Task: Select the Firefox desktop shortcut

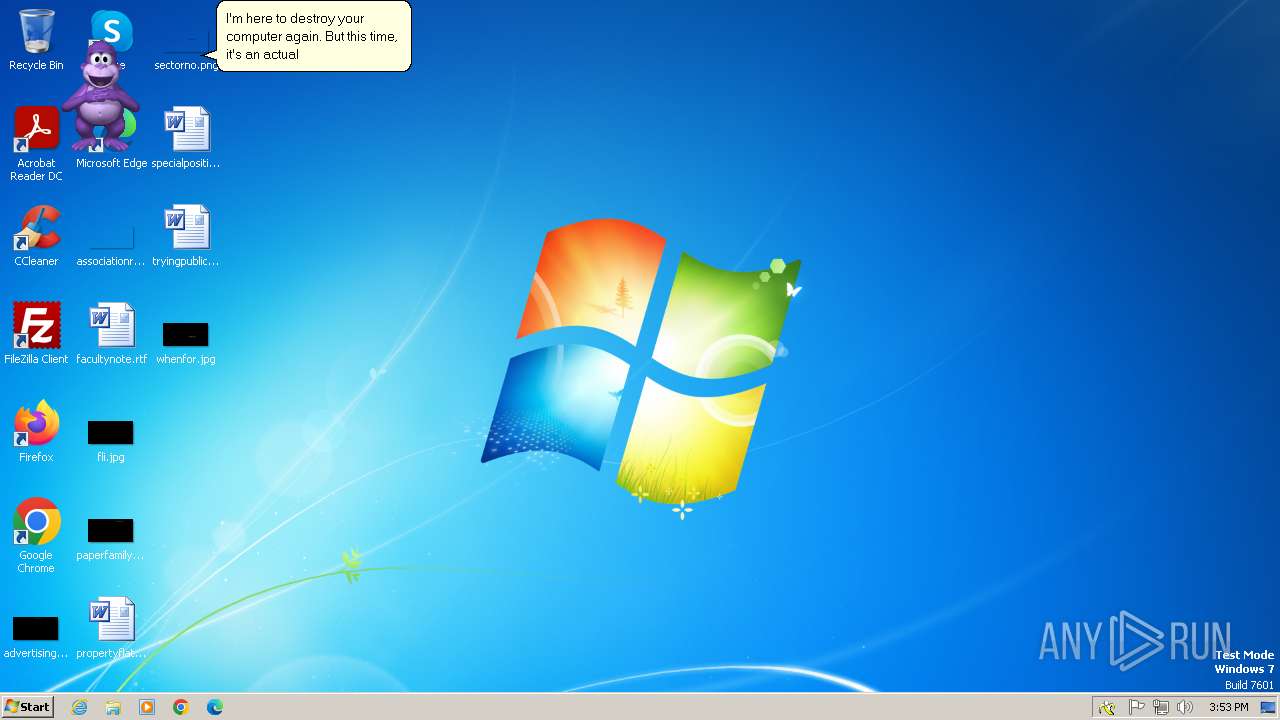Action: [36, 432]
